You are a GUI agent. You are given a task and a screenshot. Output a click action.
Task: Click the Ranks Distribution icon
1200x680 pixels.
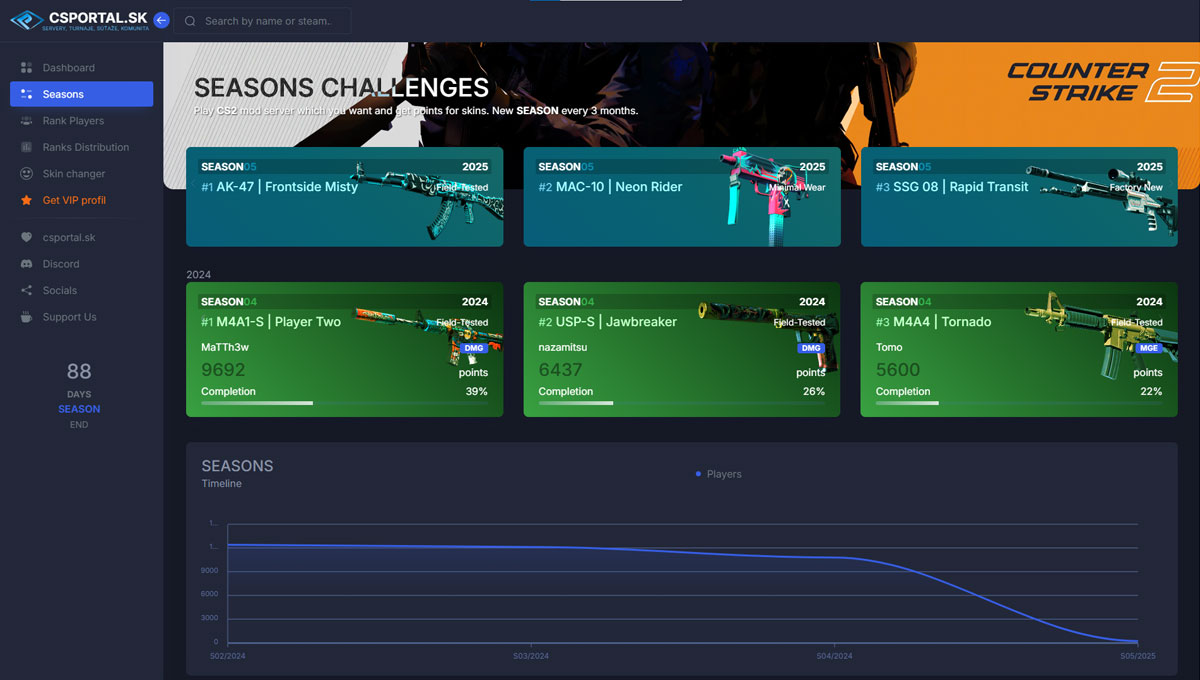tap(27, 147)
